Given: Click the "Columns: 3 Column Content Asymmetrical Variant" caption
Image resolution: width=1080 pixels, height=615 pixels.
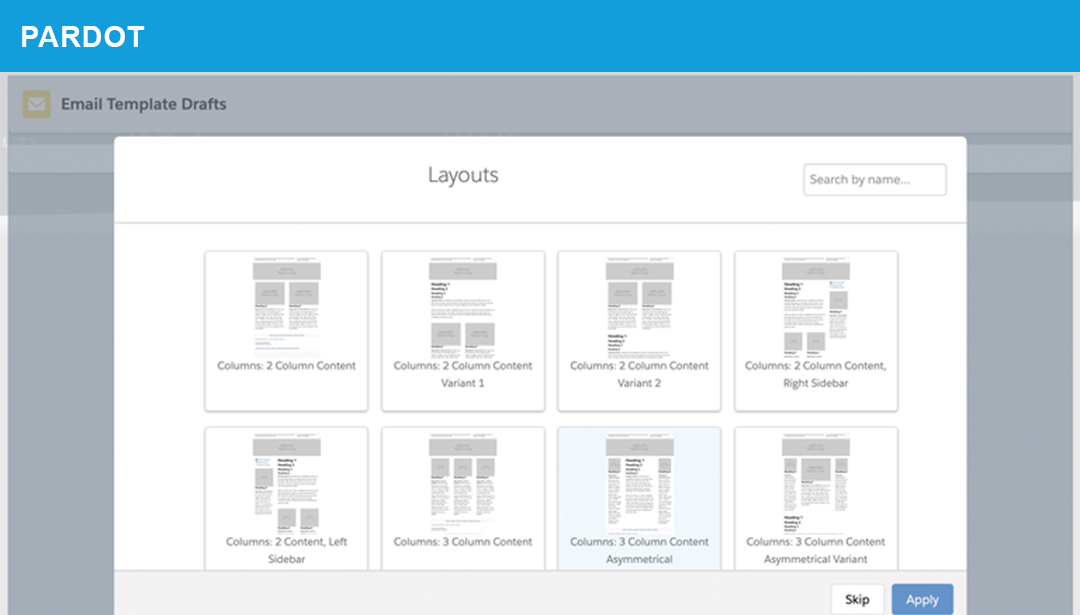Looking at the screenshot, I should point(816,550).
